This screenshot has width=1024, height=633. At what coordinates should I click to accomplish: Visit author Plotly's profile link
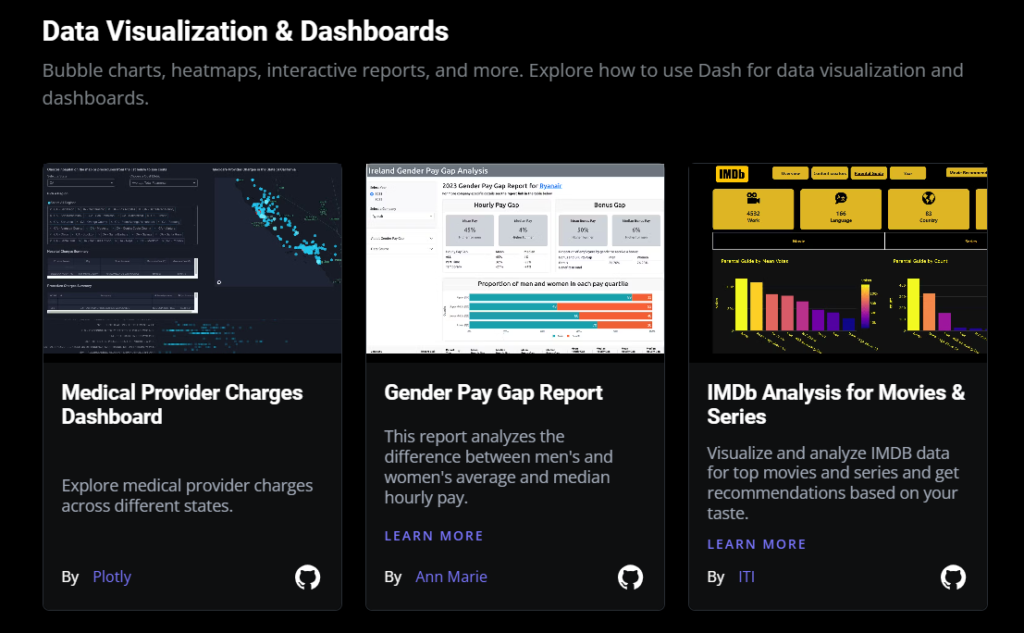111,577
